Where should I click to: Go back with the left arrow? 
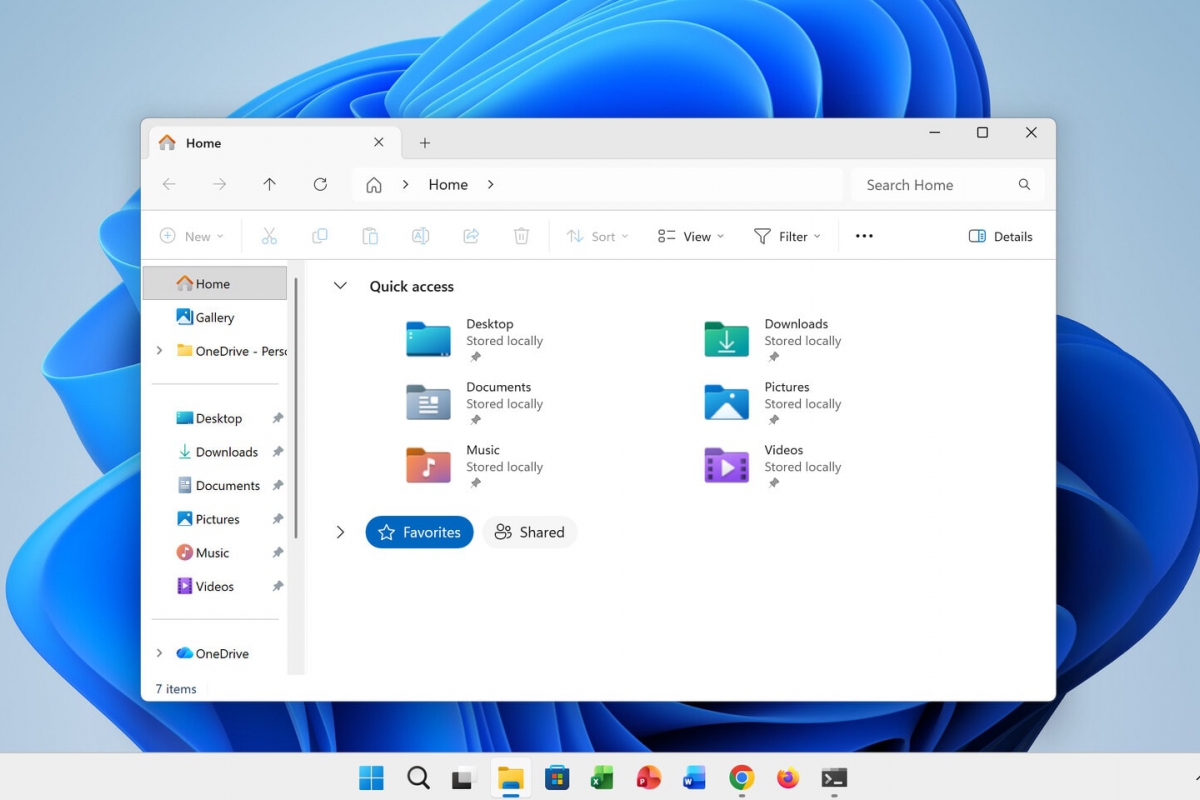[169, 184]
